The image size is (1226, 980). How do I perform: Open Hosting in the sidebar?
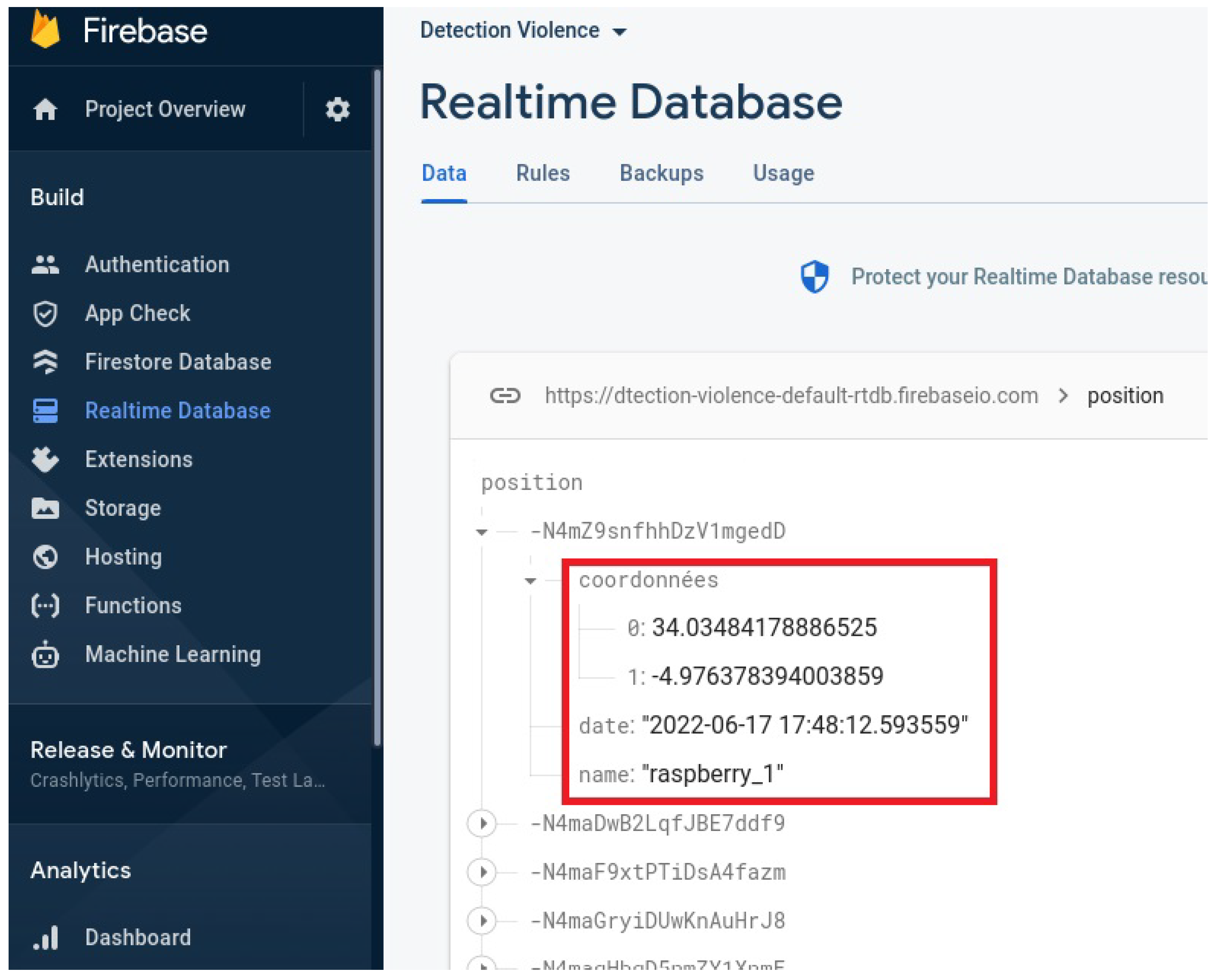point(123,557)
